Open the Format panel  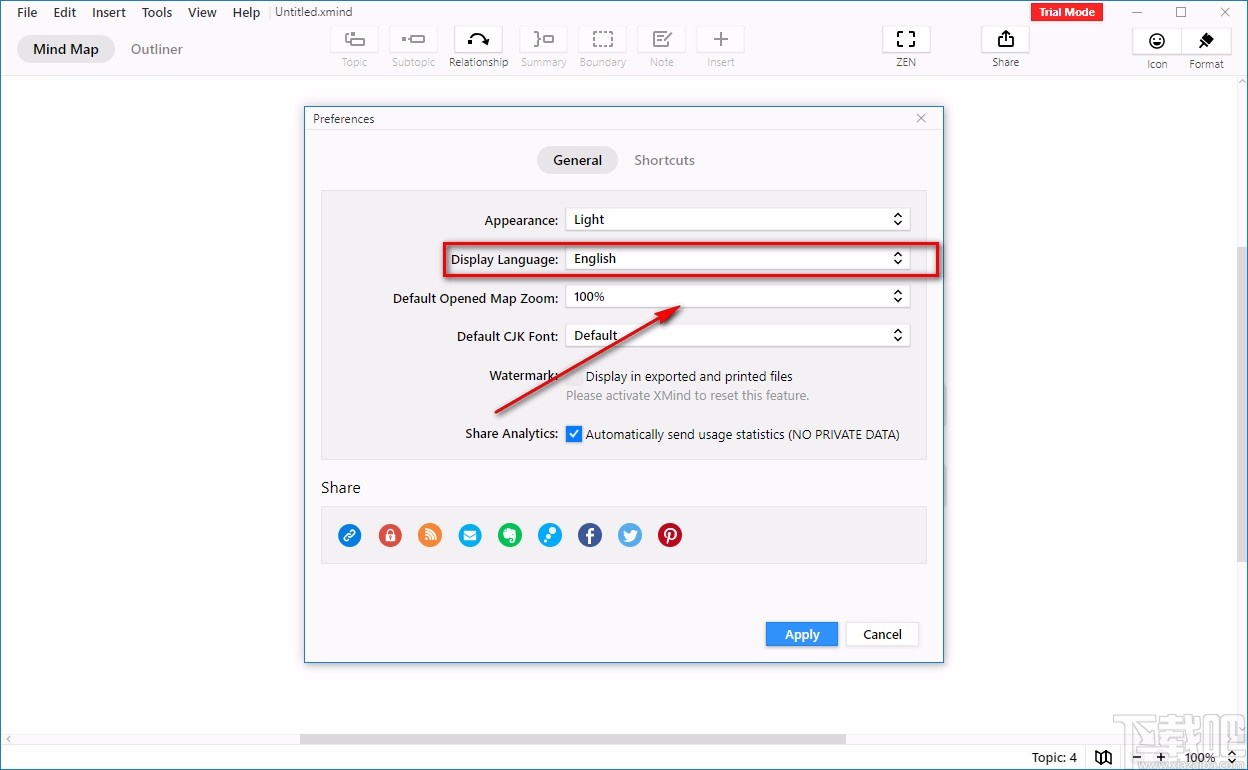1206,41
